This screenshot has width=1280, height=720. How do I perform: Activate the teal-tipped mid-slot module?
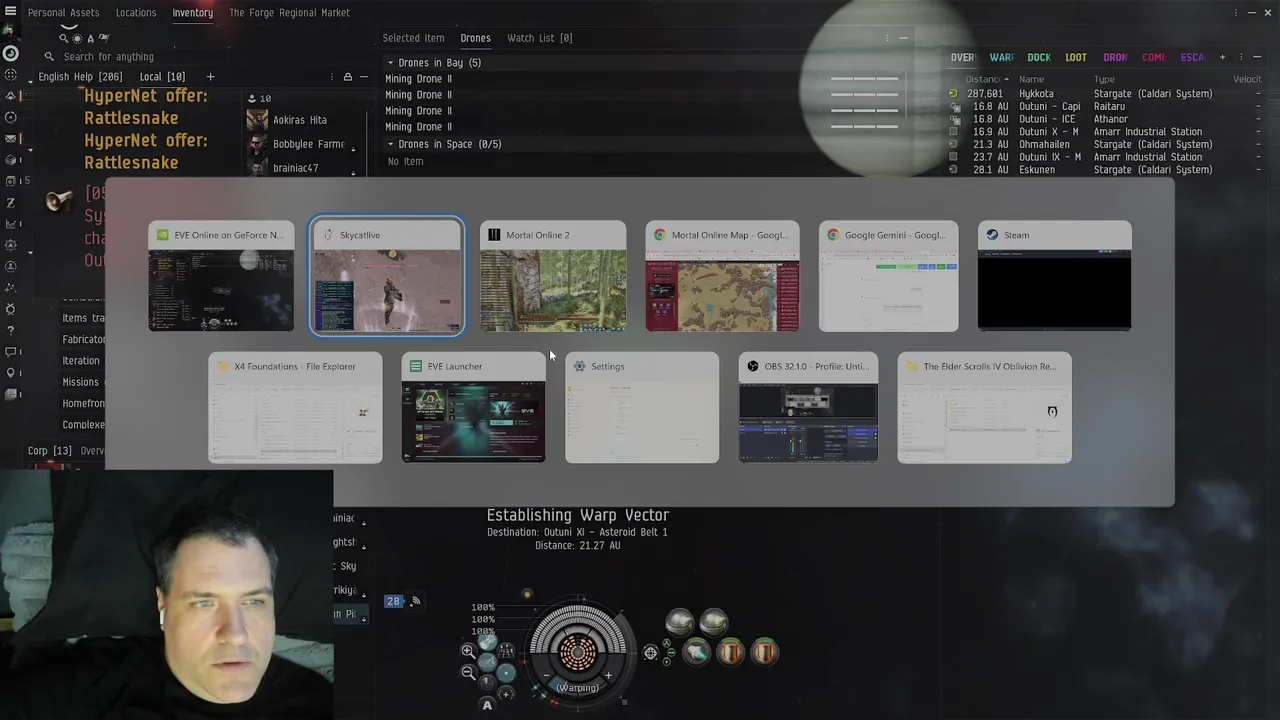tap(697, 653)
